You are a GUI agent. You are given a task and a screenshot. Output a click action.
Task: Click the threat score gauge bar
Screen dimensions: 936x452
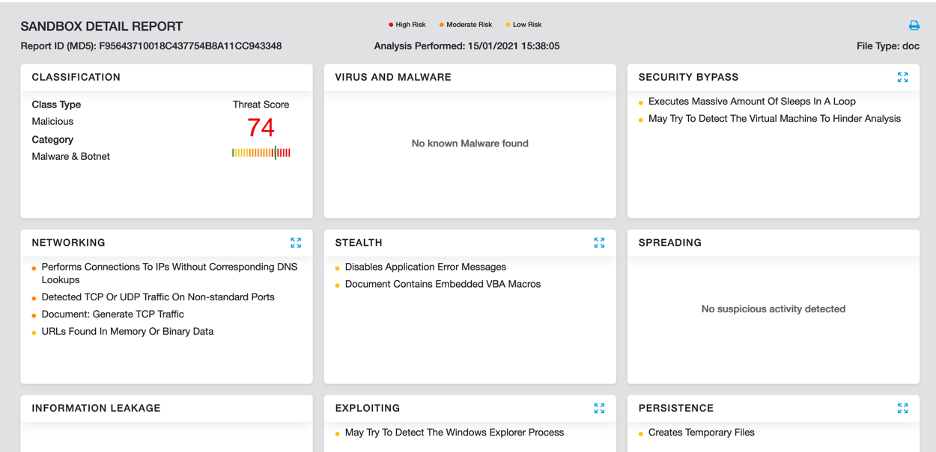point(261,153)
